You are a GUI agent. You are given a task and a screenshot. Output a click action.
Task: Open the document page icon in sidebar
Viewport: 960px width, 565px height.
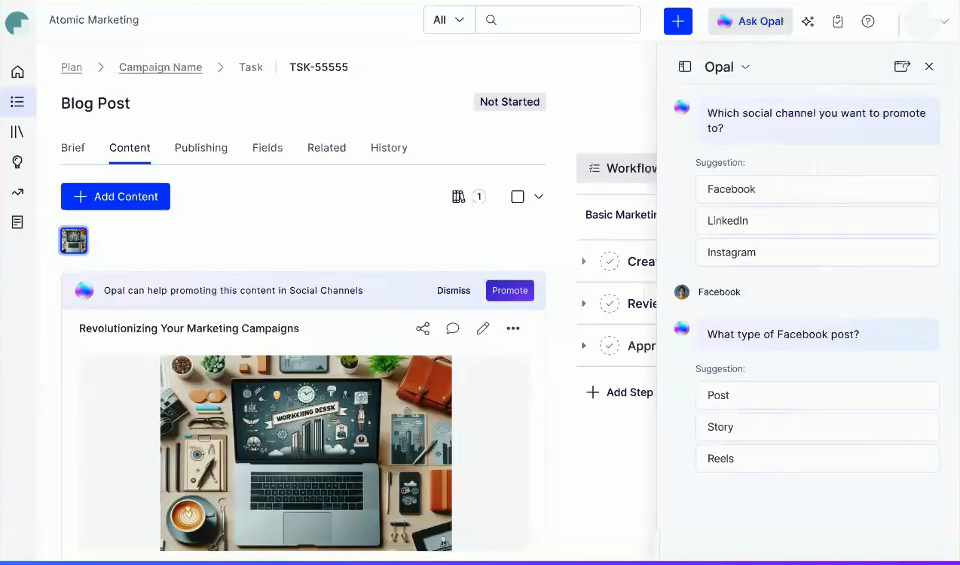click(x=18, y=222)
